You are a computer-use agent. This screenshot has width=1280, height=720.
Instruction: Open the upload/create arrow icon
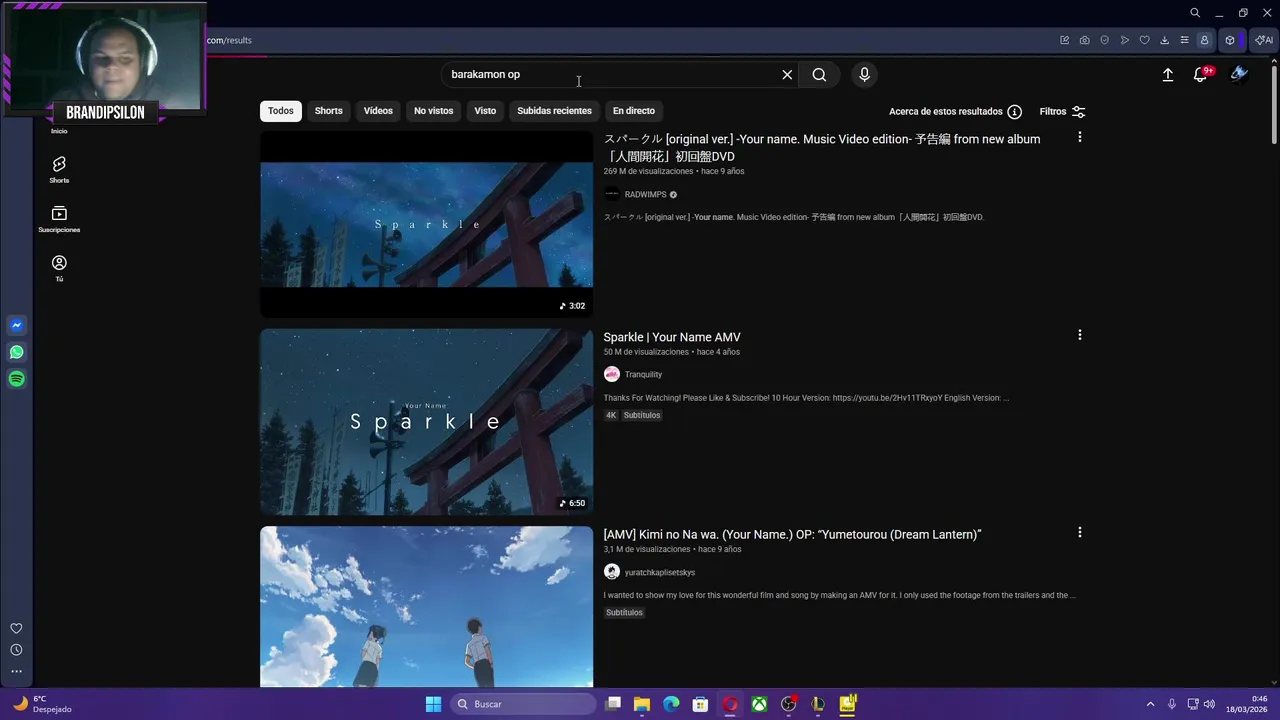click(x=1168, y=75)
